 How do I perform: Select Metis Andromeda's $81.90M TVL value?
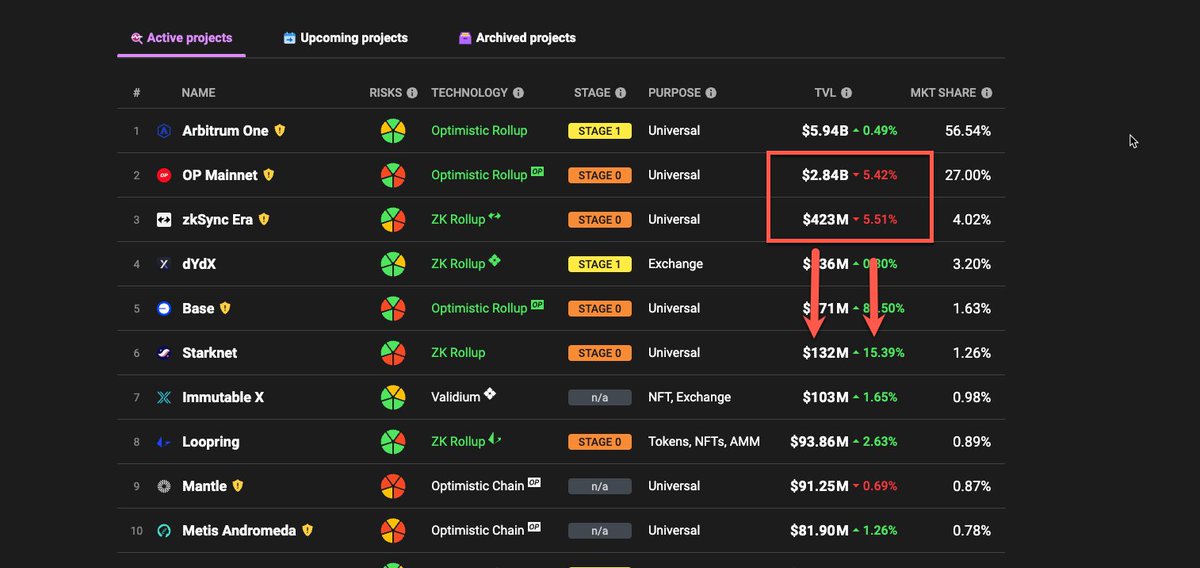(x=819, y=531)
